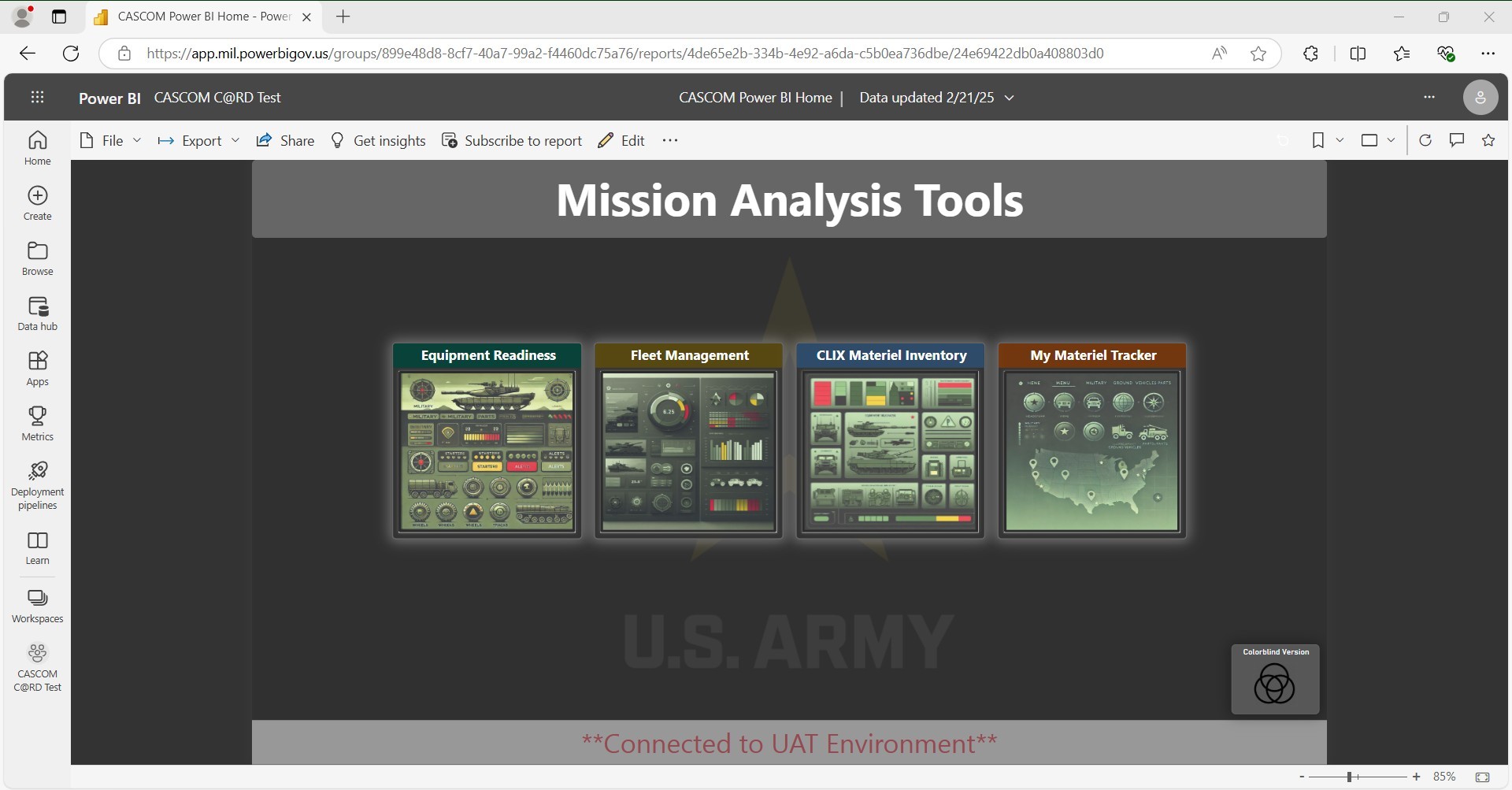Click the Create icon in sidebar
Image resolution: width=1512 pixels, height=790 pixels.
point(37,203)
